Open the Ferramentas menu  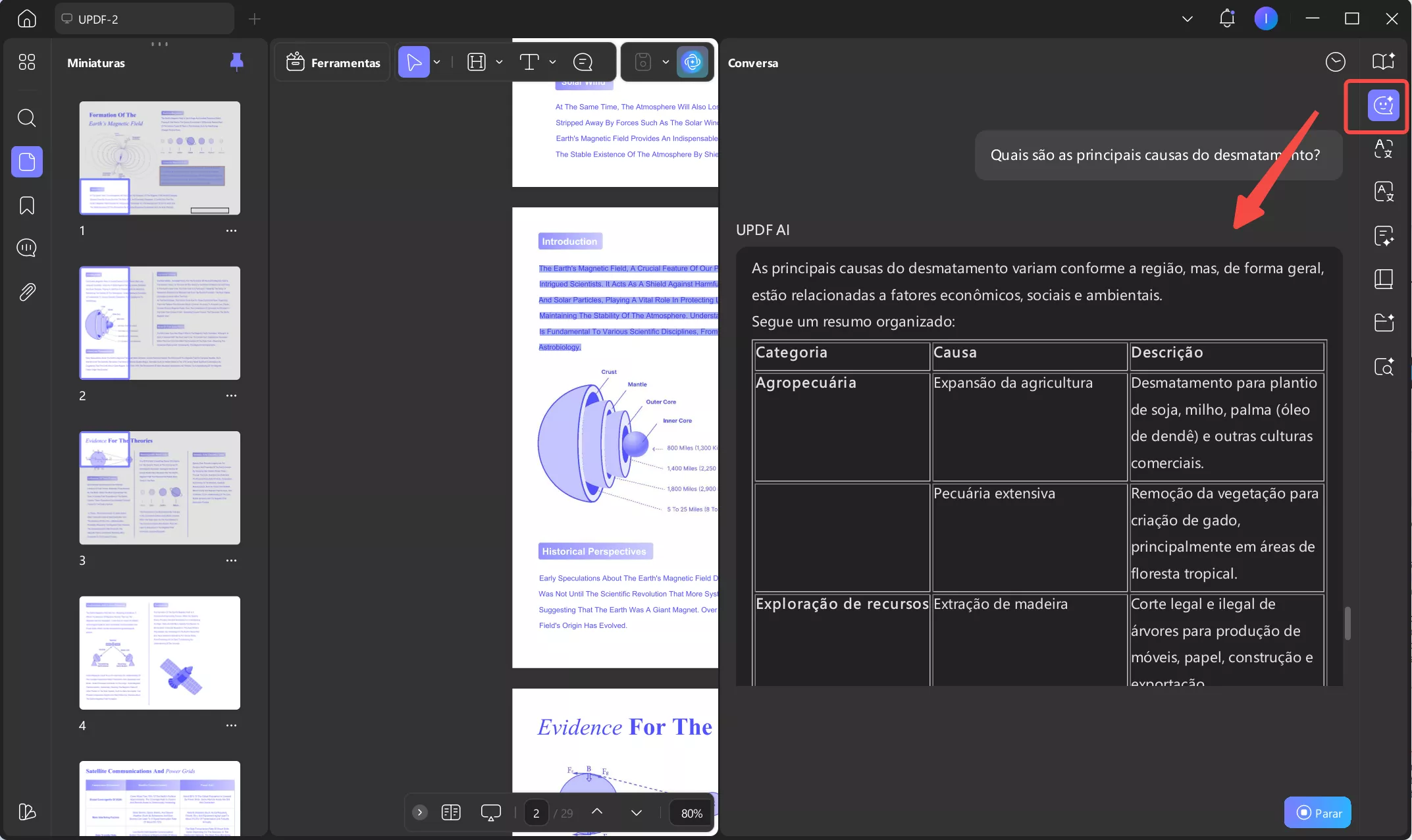[x=332, y=62]
